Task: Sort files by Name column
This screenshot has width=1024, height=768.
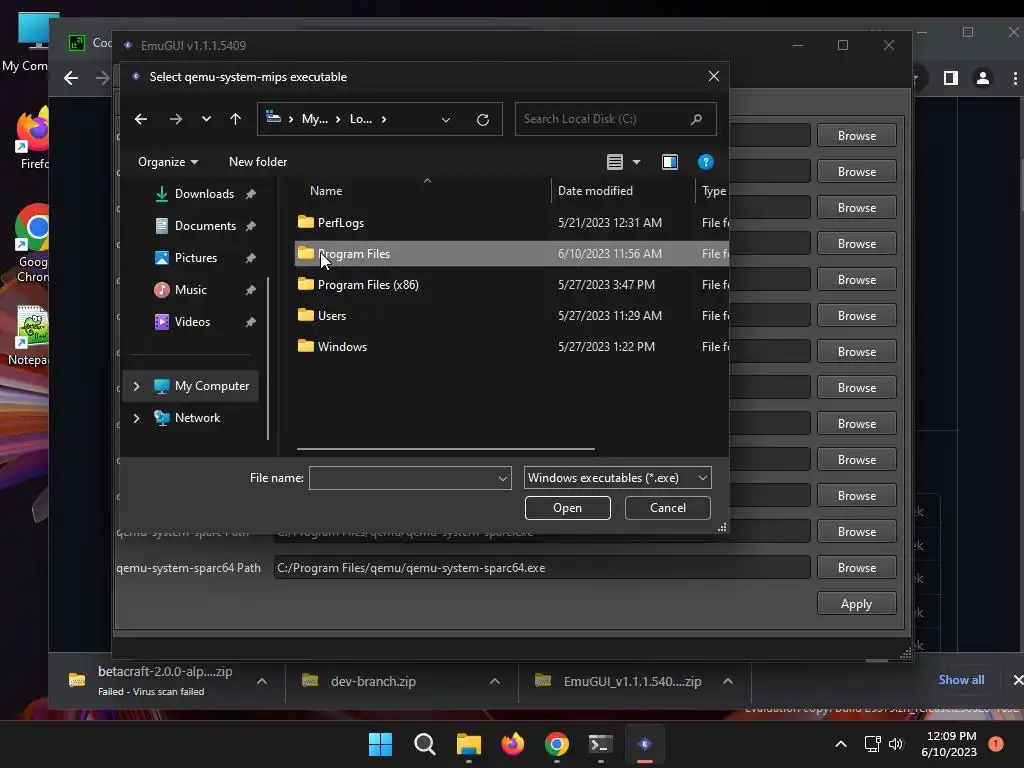Action: tap(326, 191)
